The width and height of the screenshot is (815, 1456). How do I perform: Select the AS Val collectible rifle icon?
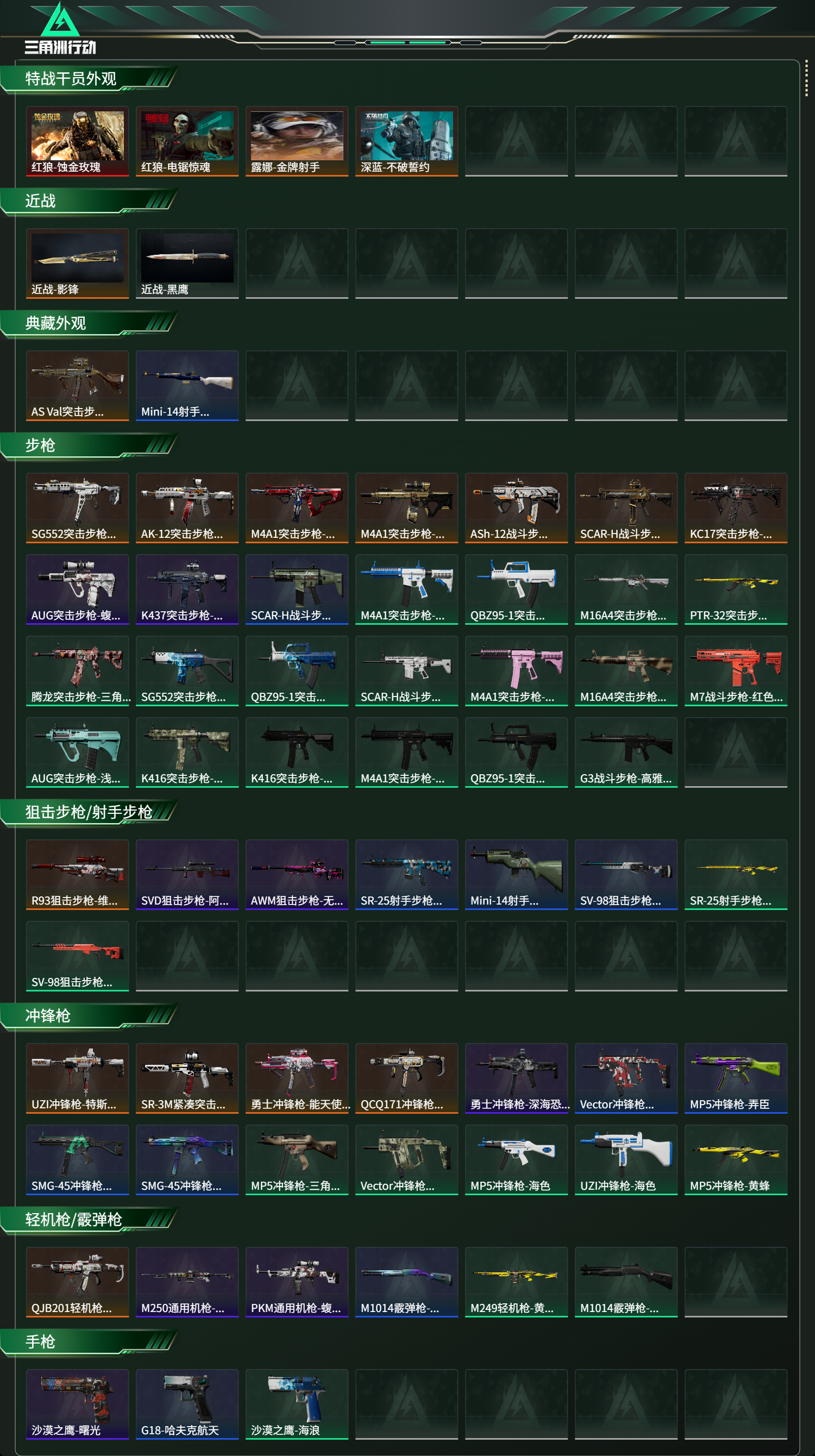coord(78,386)
